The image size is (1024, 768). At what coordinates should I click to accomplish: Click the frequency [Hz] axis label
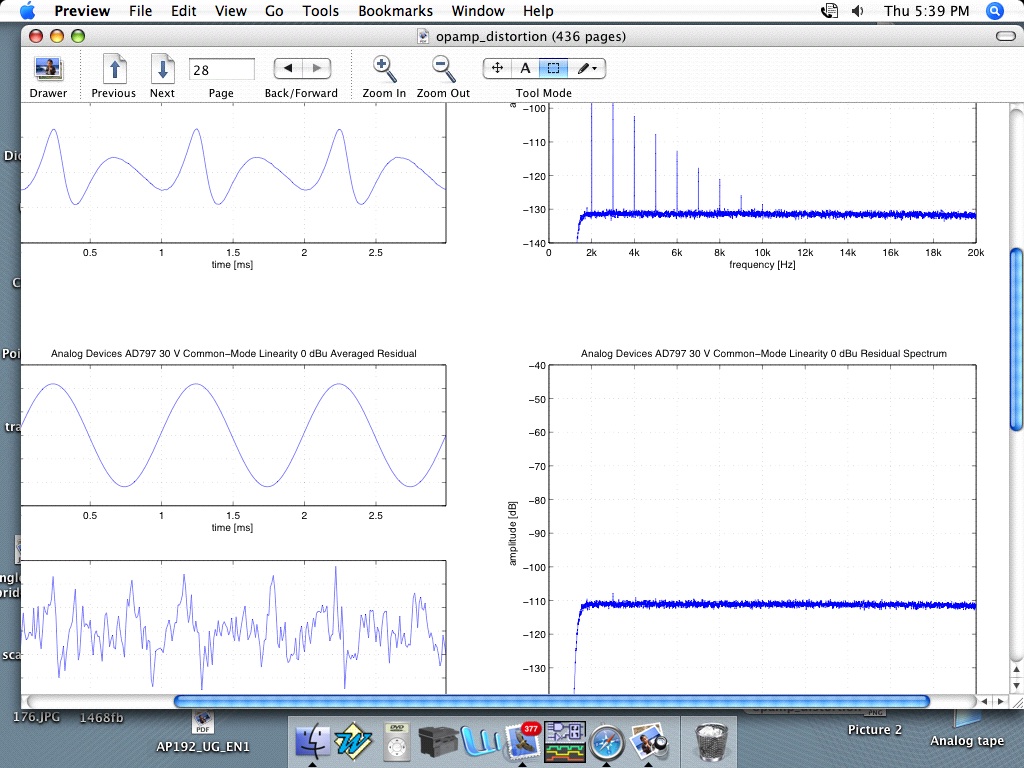click(x=762, y=264)
